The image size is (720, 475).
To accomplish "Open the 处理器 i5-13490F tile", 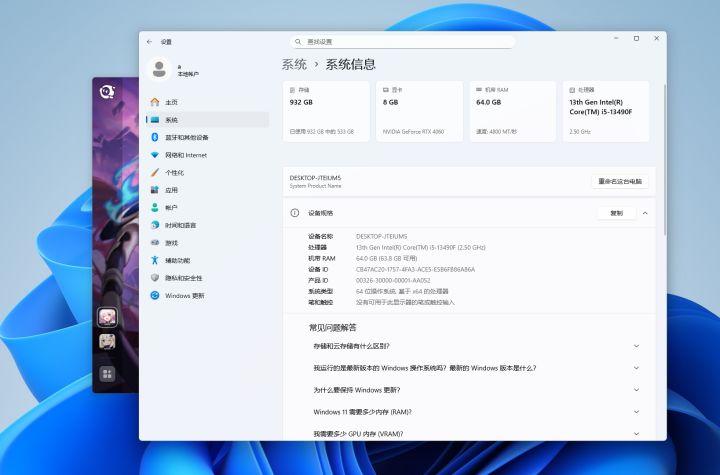I will [x=606, y=111].
